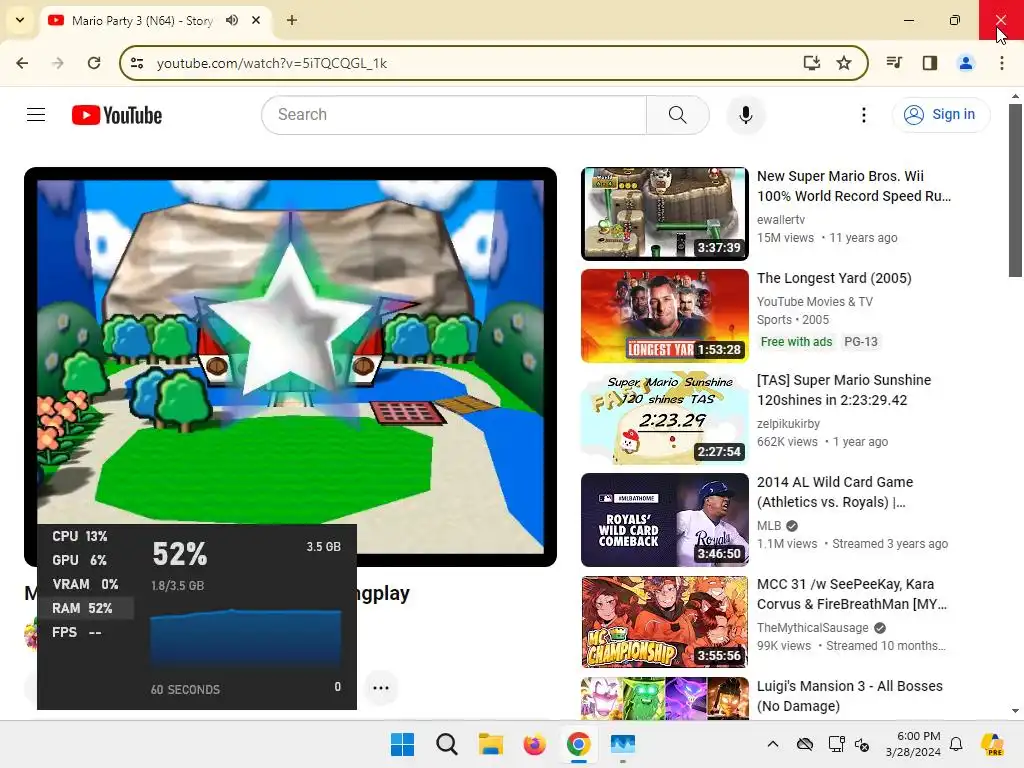Reload the page with refresh icon
The height and width of the screenshot is (768, 1024).
[94, 63]
